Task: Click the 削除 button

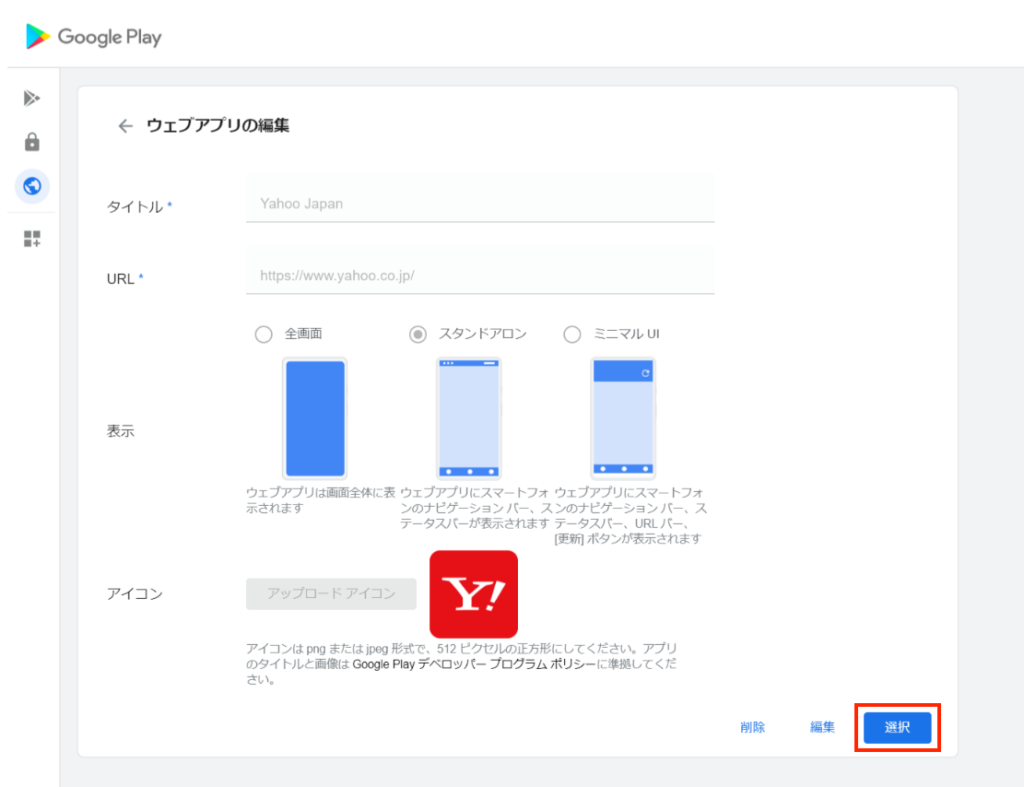Action: pos(753,727)
